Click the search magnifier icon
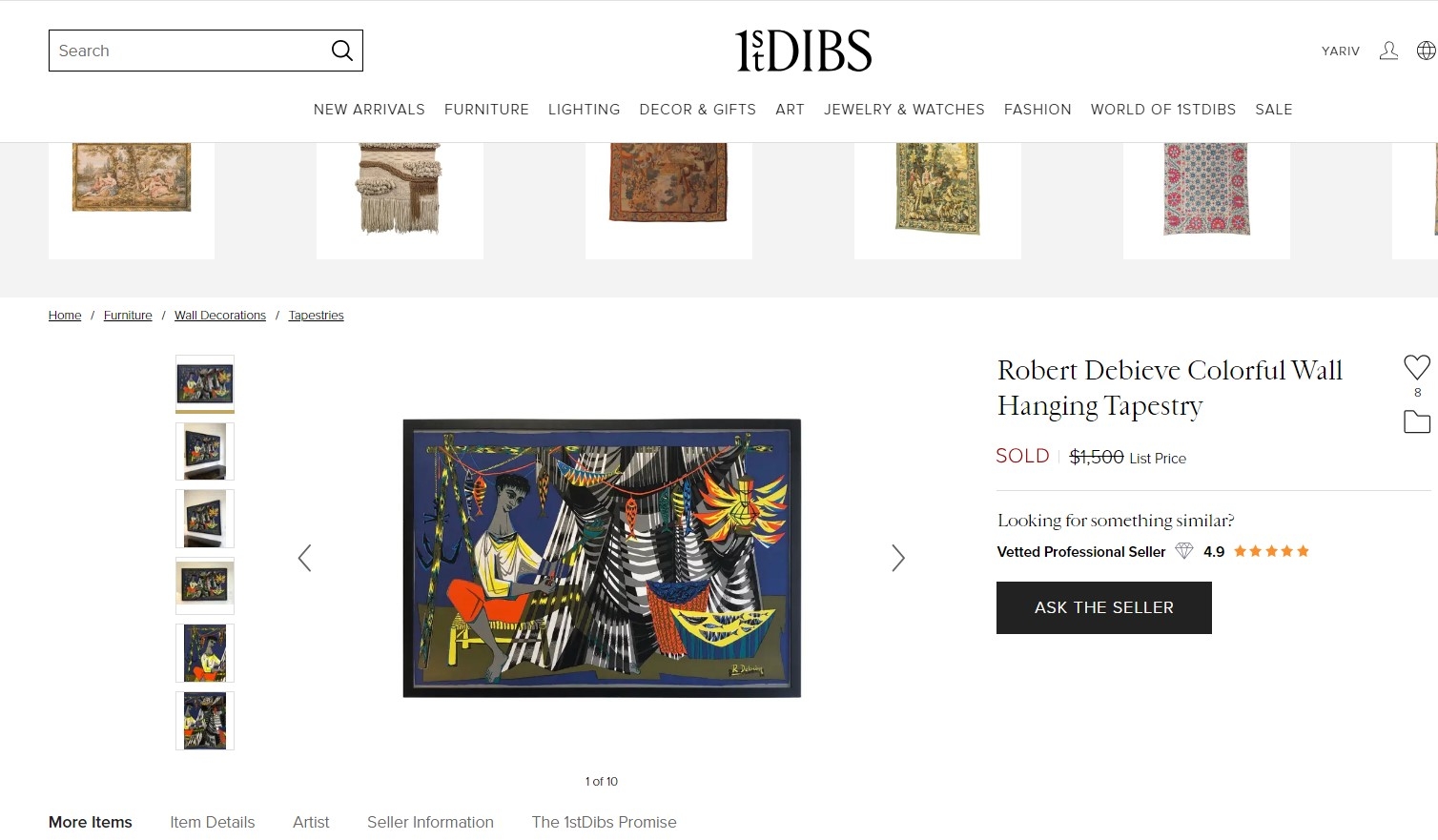The image size is (1438, 840). pyautogui.click(x=341, y=51)
